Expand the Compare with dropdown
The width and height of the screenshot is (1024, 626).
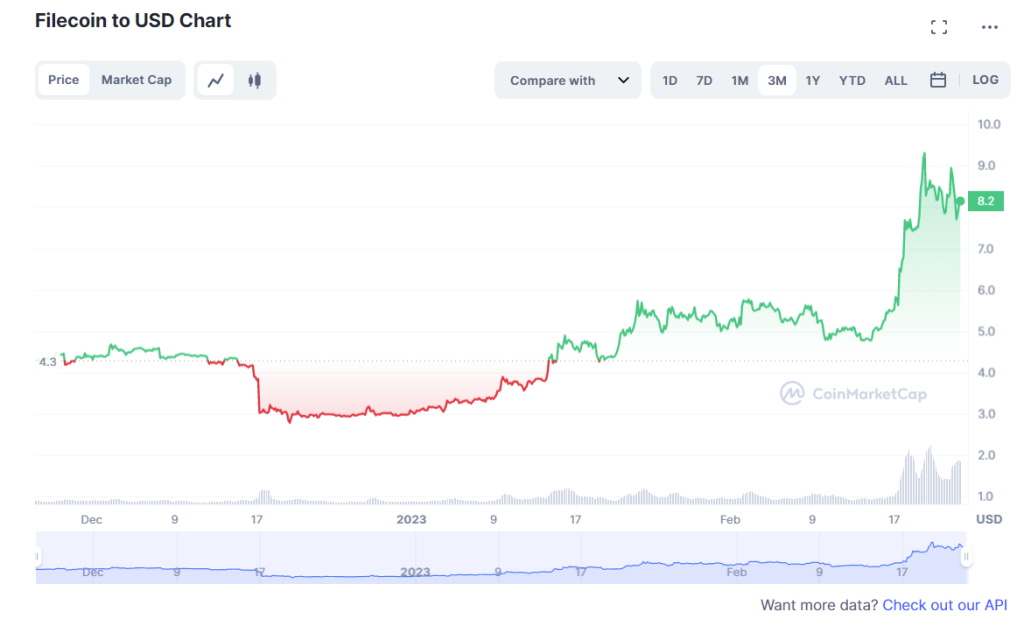pyautogui.click(x=568, y=80)
